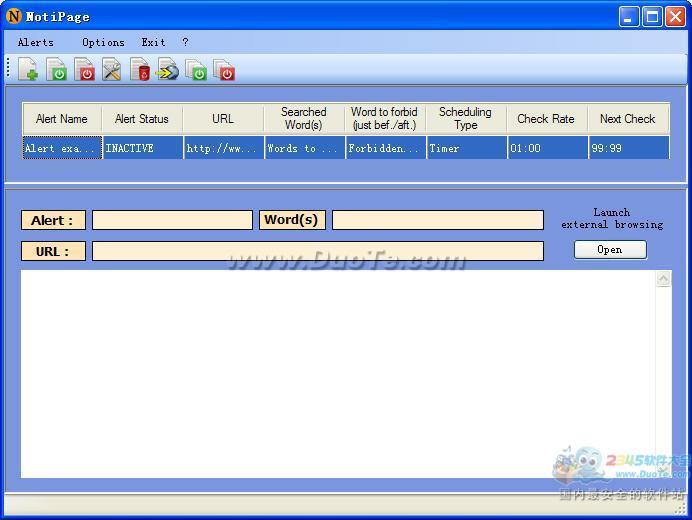The image size is (692, 520).
Task: Activate selected alert with green power icon
Action: (x=56, y=69)
